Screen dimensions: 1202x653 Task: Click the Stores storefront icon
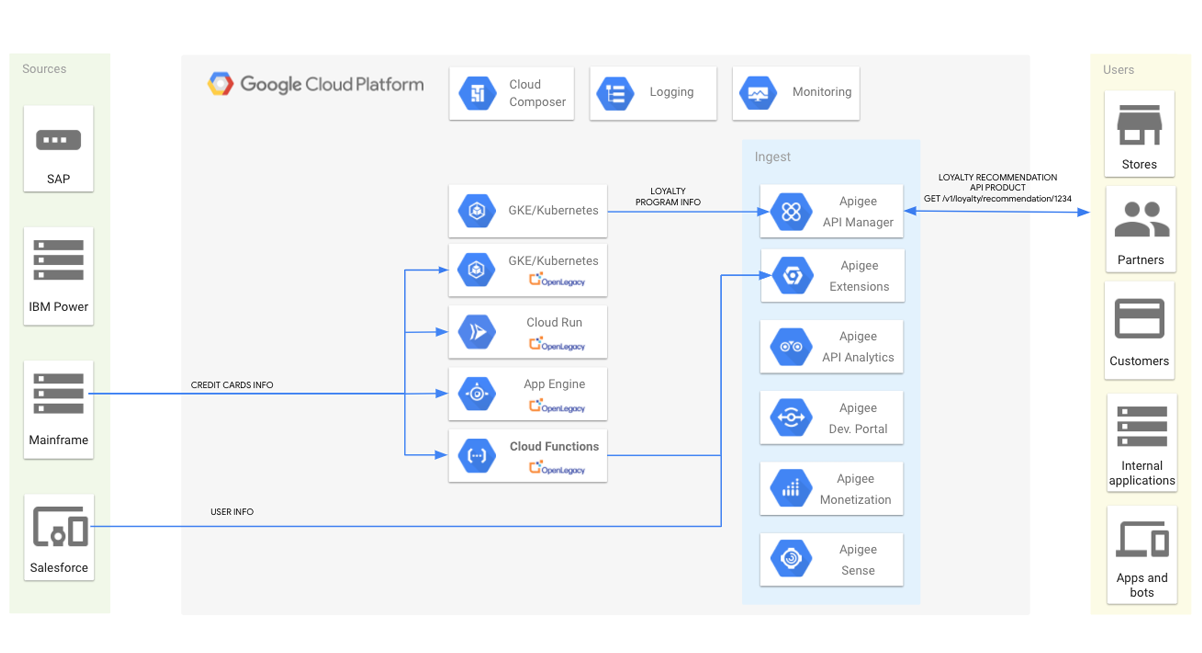coord(1139,126)
